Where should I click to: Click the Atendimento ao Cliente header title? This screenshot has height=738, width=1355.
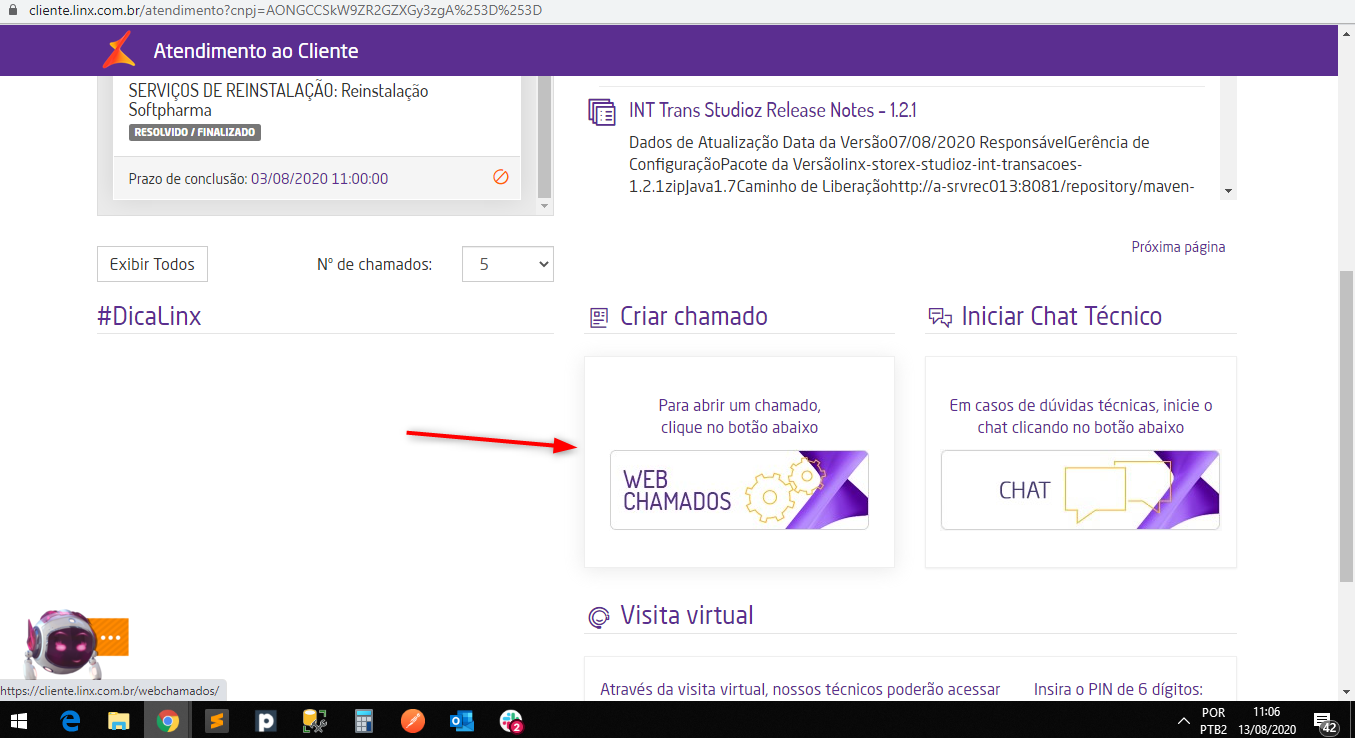pos(256,51)
